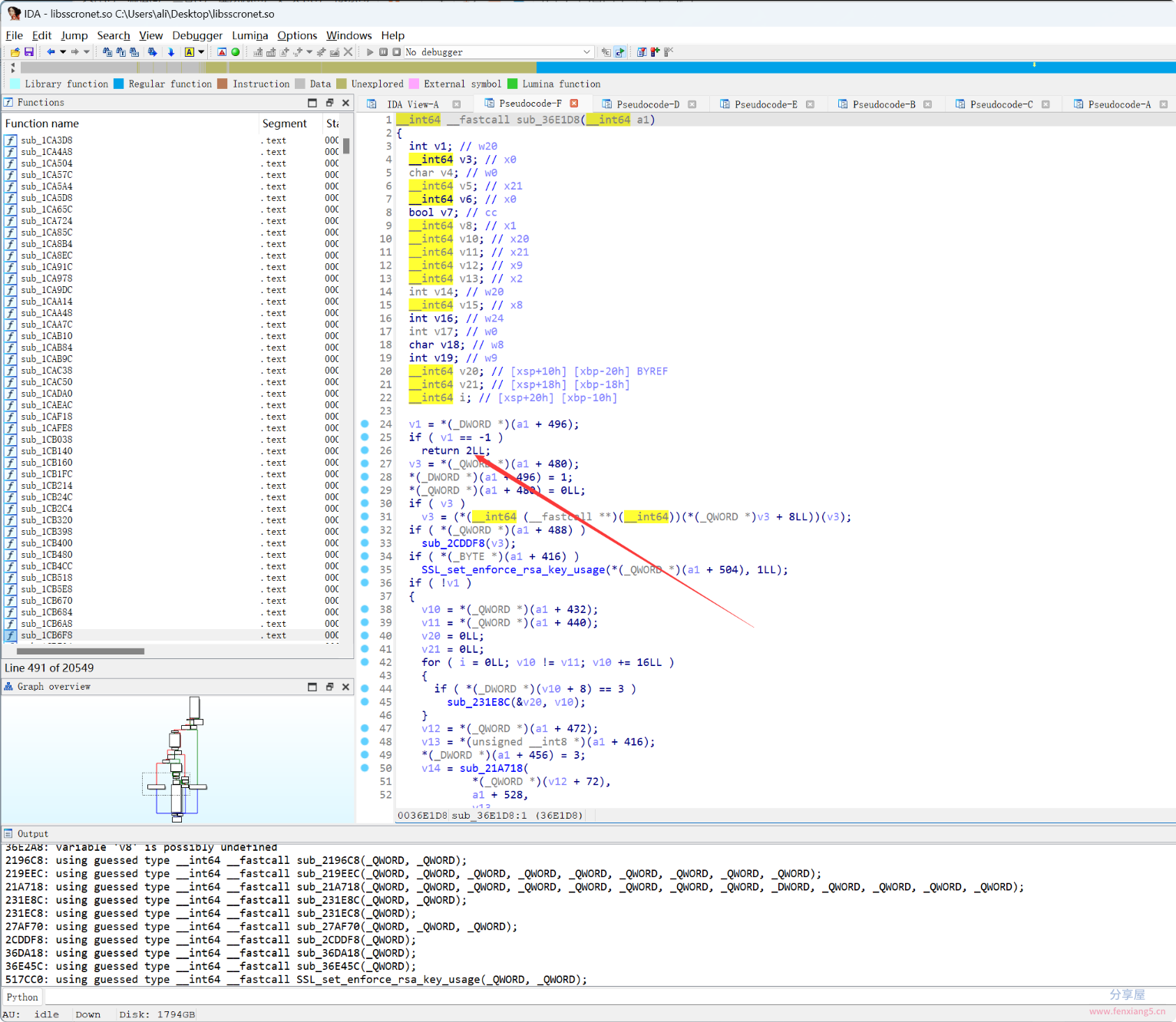Toggle breakpoint dot on line 31

click(365, 516)
